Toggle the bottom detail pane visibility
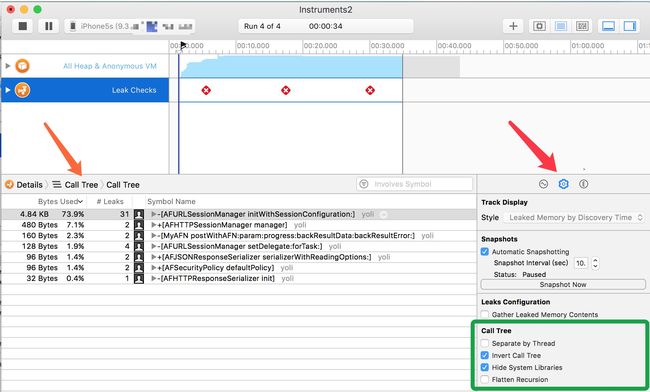 608,26
